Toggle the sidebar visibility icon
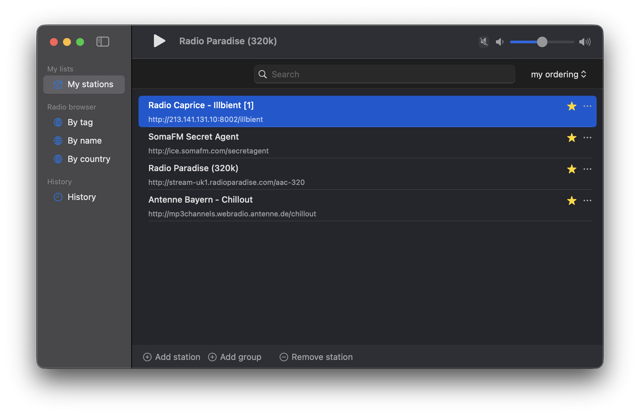The image size is (640, 417). point(102,42)
